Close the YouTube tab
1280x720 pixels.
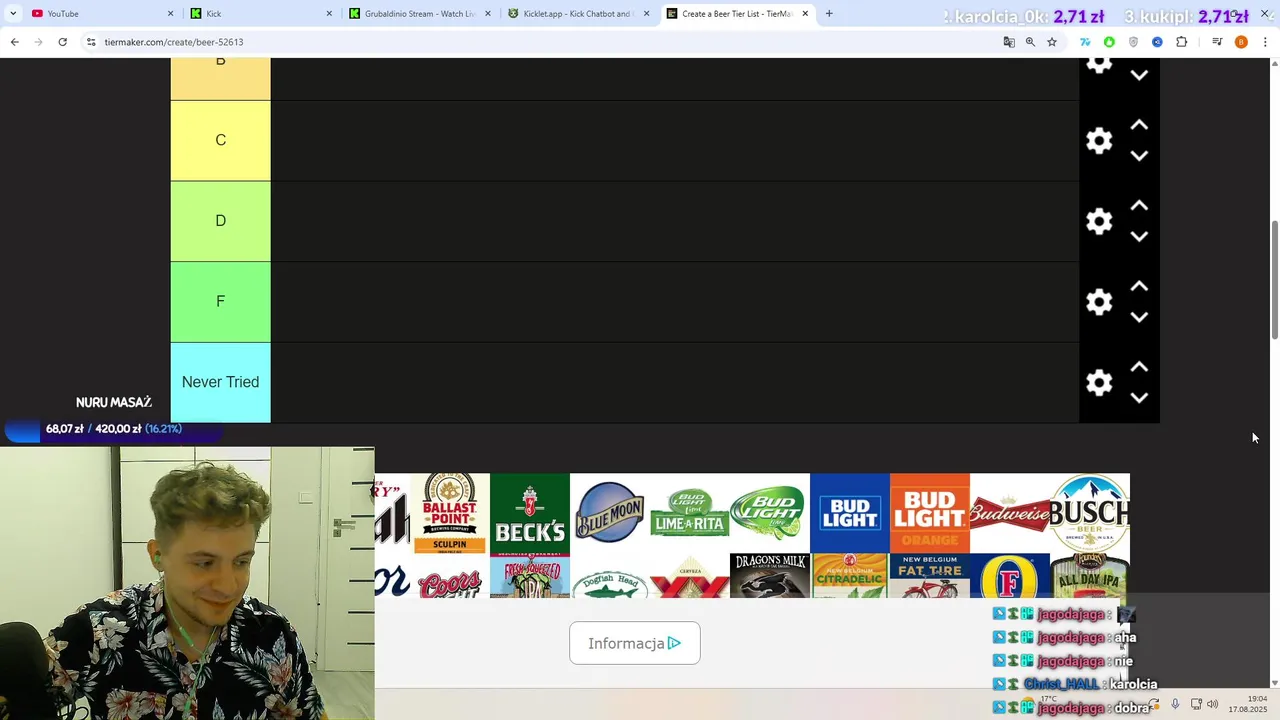(x=170, y=14)
